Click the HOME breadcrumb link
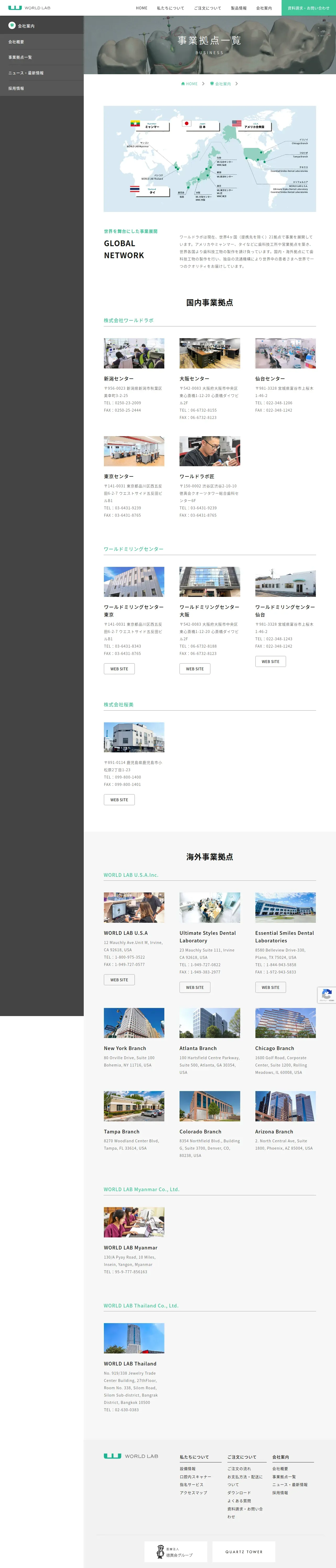This screenshot has height=1568, width=336. click(192, 84)
